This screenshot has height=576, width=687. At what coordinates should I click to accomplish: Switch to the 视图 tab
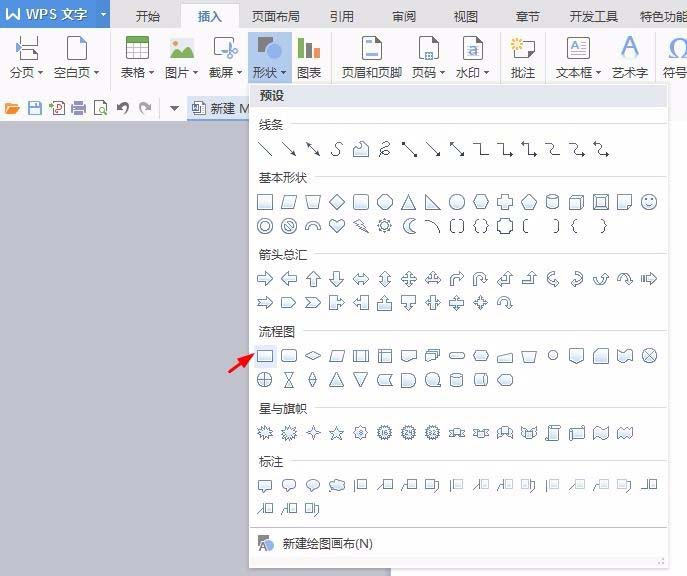[x=466, y=17]
